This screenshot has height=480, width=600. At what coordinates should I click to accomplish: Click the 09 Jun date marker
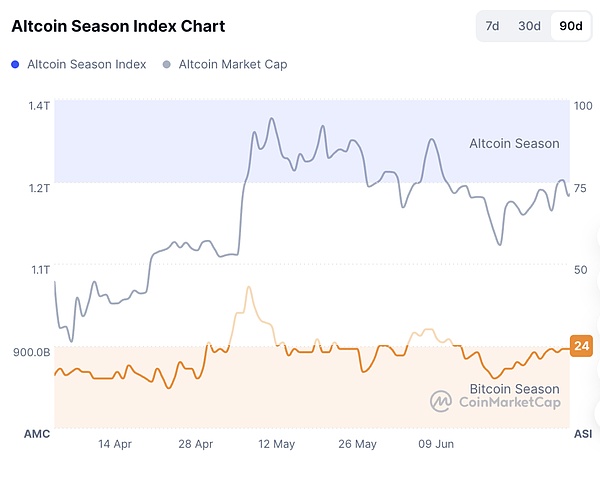point(437,443)
